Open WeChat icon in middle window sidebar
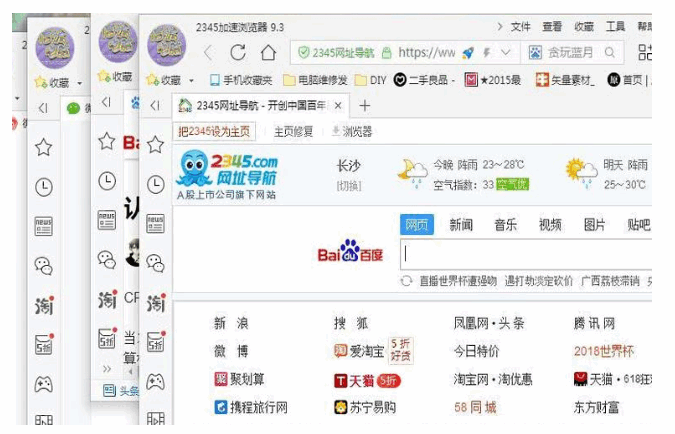 pos(107,260)
